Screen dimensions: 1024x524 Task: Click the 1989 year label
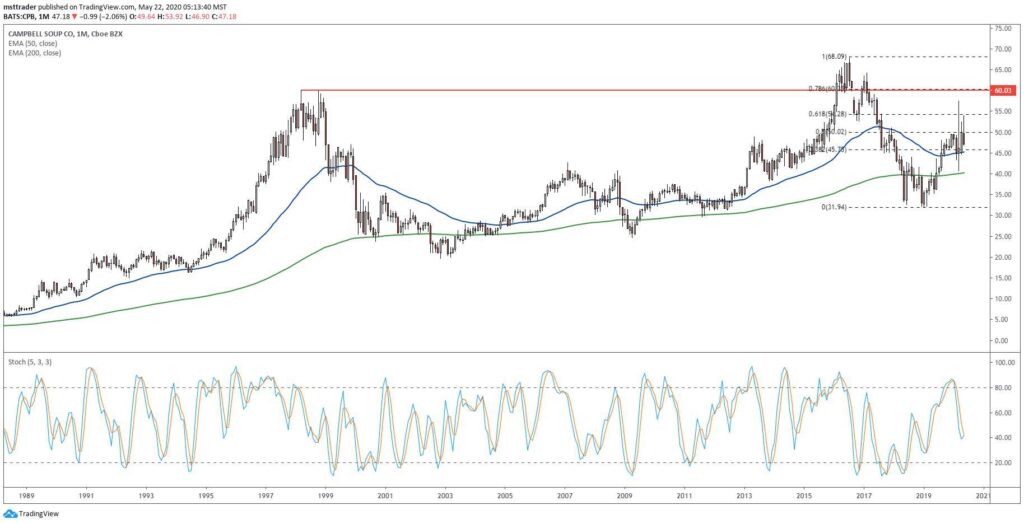(x=27, y=497)
